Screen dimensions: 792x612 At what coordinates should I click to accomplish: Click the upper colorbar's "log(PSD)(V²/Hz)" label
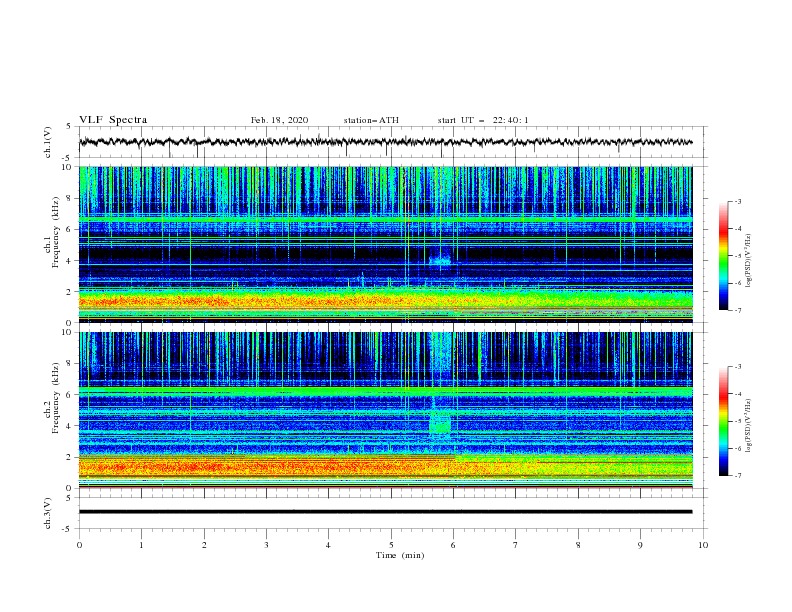coord(748,261)
